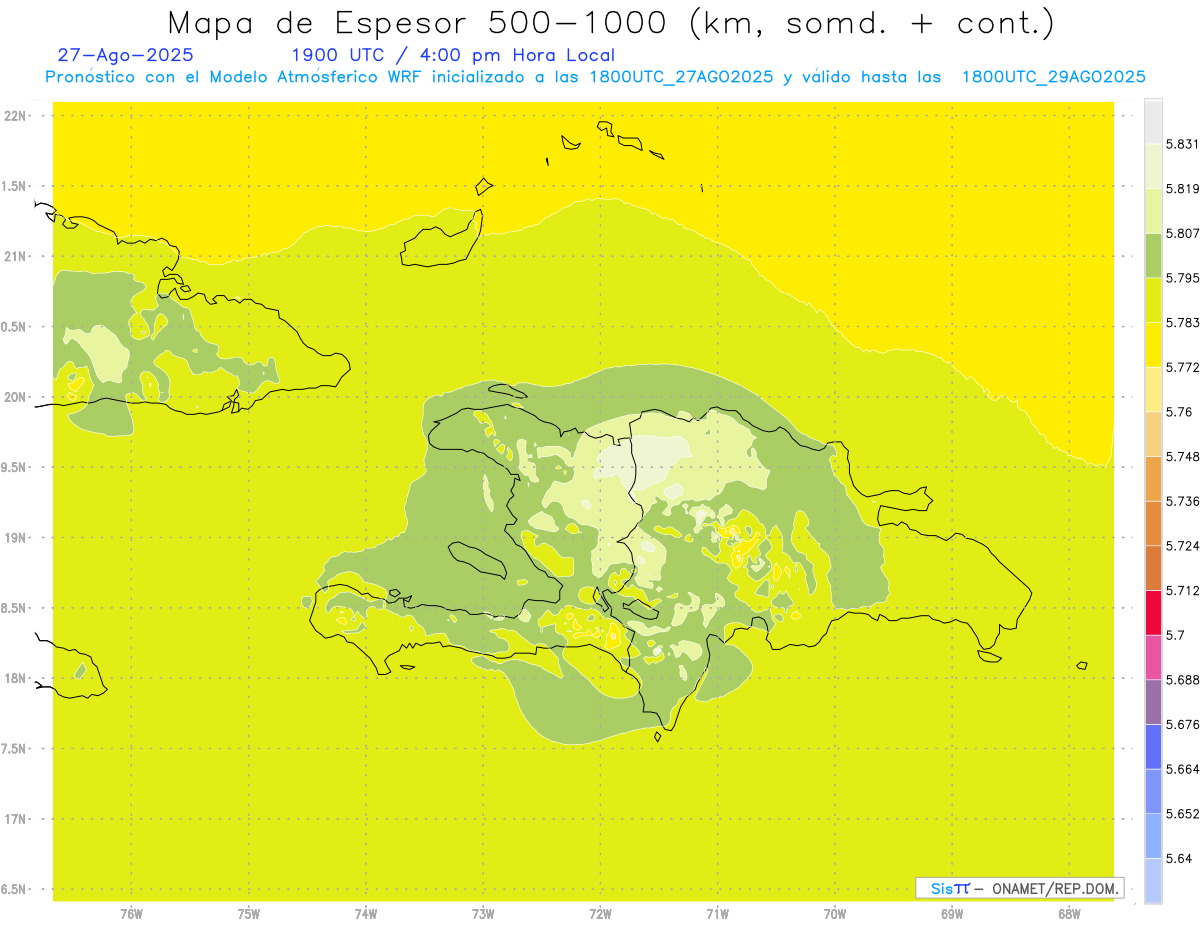Click the legend value '5.772'

[x=1182, y=367]
